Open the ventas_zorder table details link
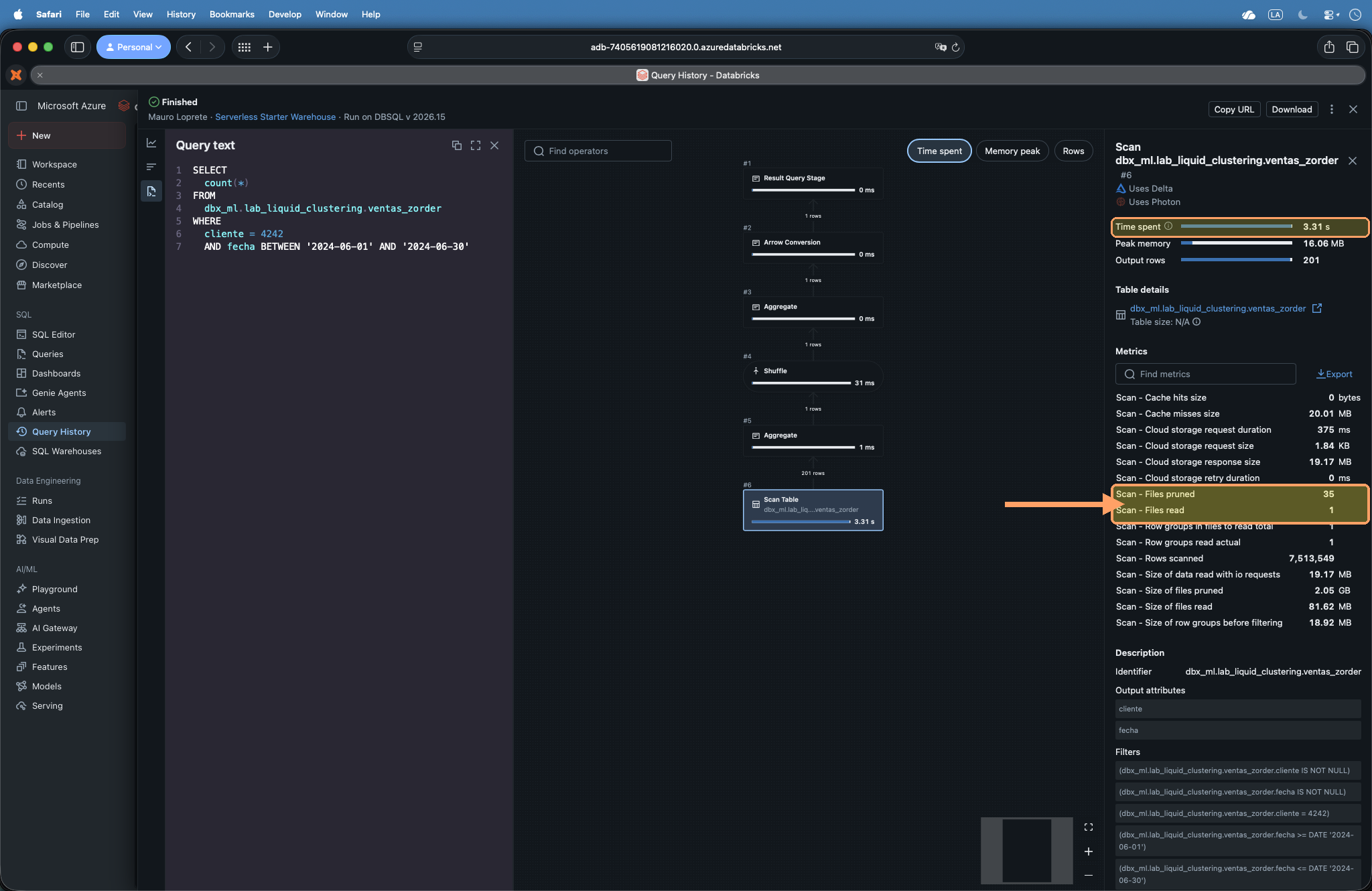Screen dimensions: 1372x891 [x=1217, y=308]
